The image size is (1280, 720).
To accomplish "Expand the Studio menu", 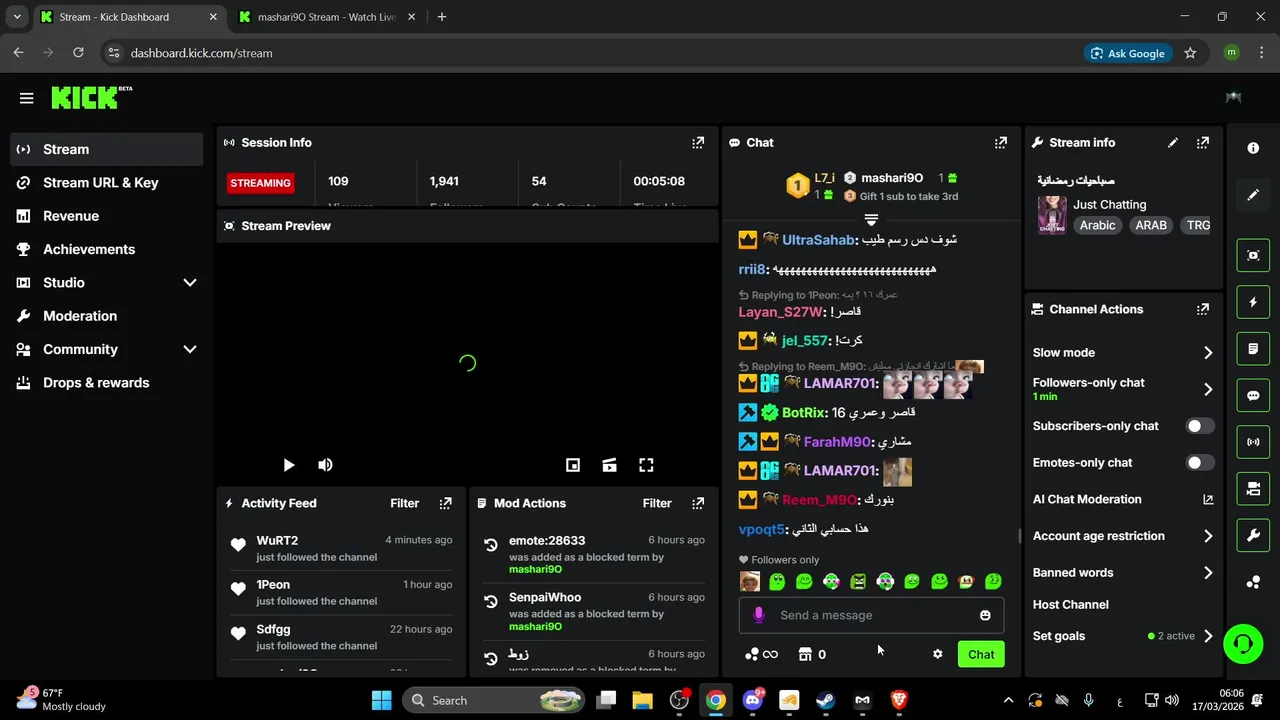I will 190,283.
